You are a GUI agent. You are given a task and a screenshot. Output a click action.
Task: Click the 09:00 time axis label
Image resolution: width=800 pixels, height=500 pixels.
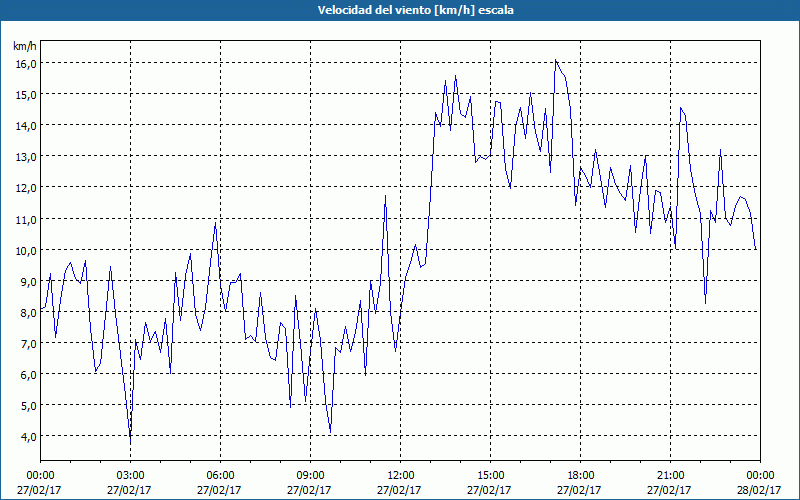(310, 476)
